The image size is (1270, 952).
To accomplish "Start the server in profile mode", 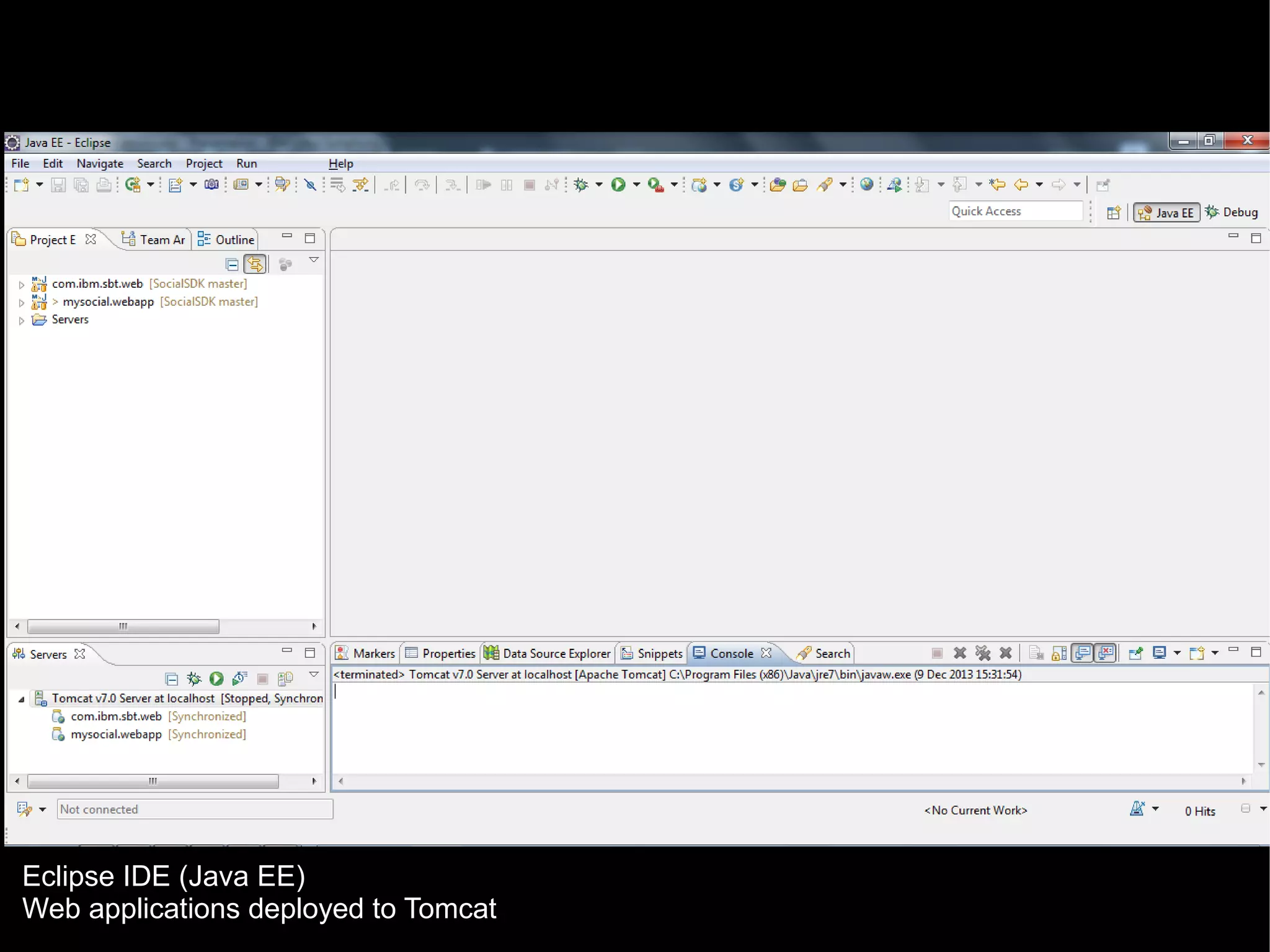I will click(x=239, y=679).
